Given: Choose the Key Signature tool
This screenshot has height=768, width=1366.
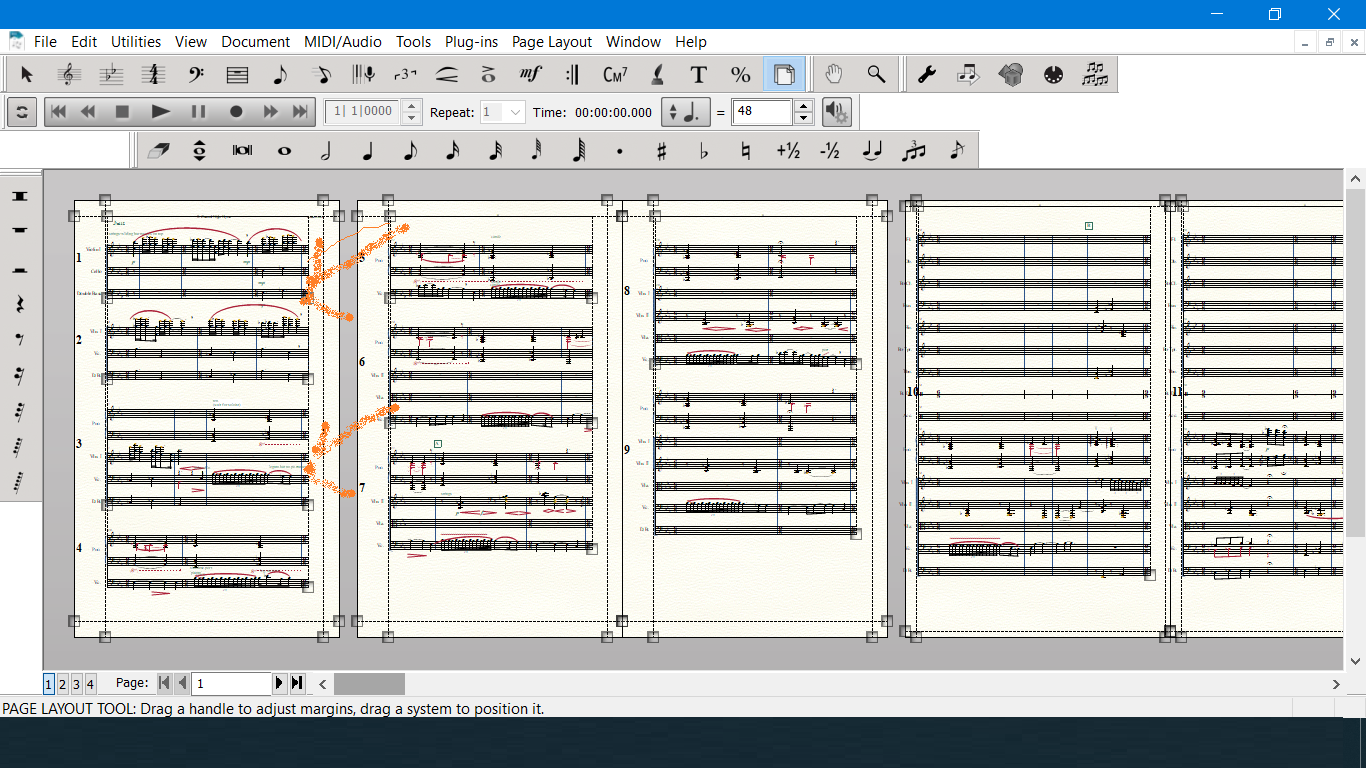Looking at the screenshot, I should [x=111, y=75].
